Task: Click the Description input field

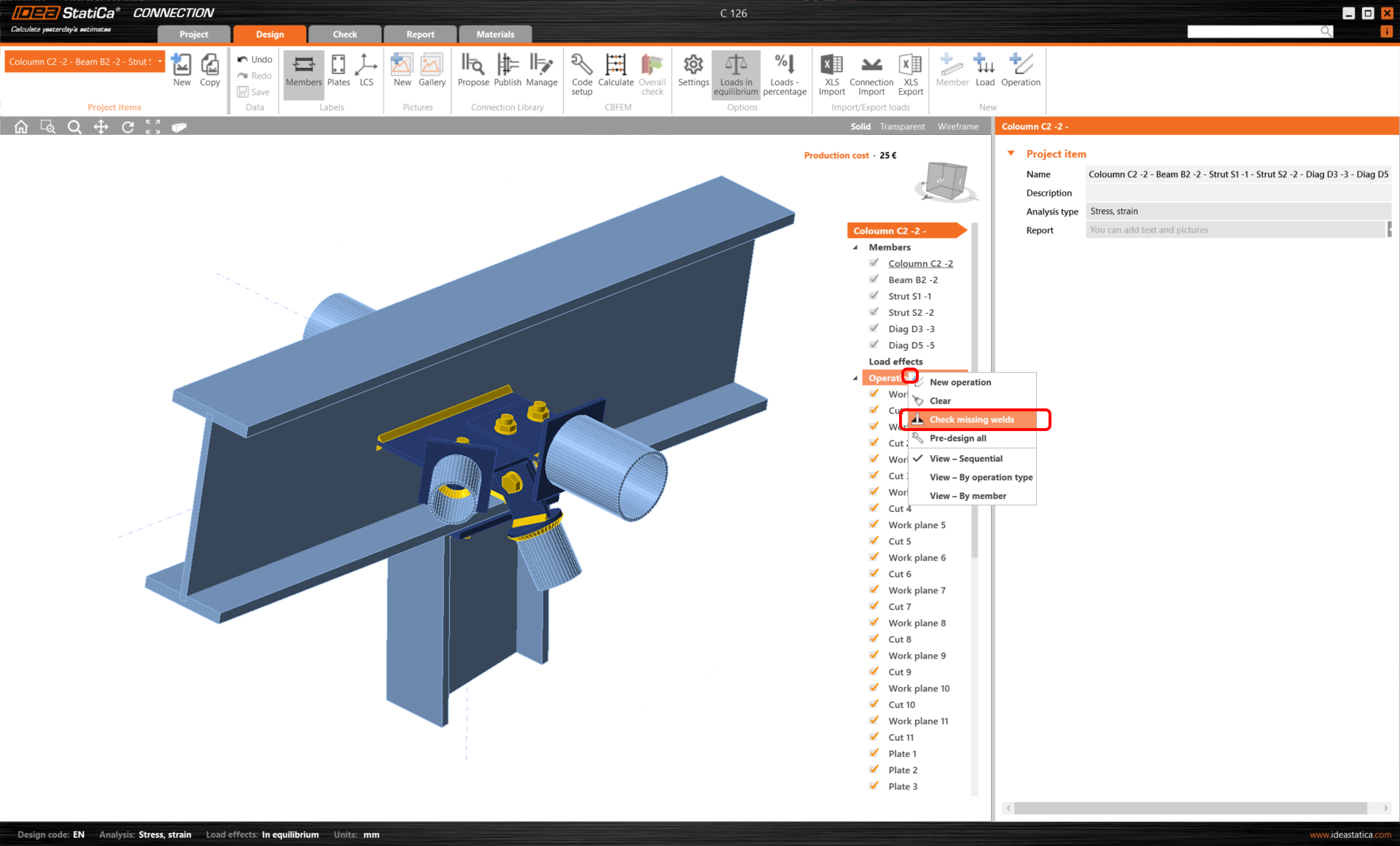Action: [1237, 193]
